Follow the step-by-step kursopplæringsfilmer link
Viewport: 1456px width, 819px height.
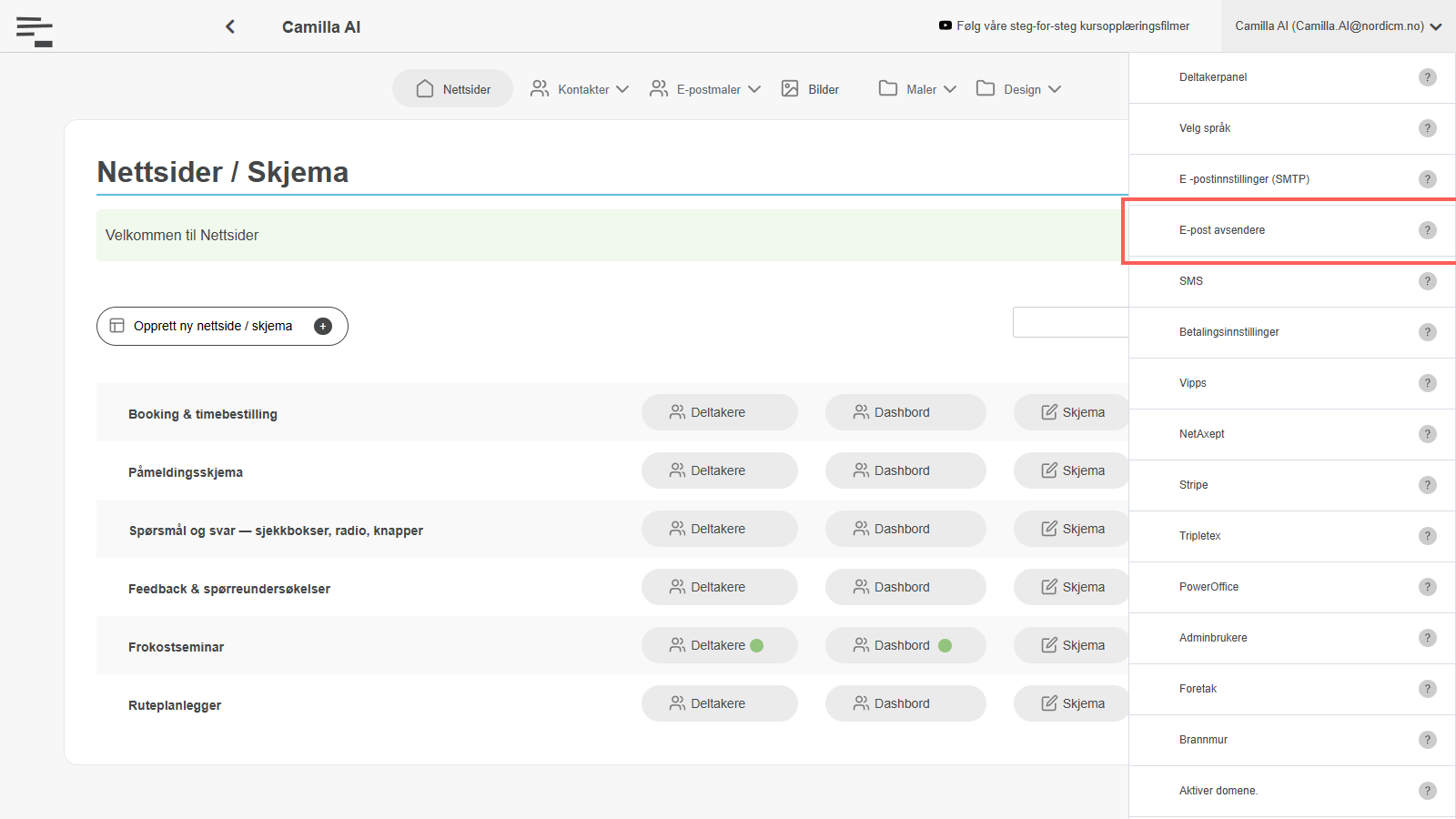pyautogui.click(x=1073, y=25)
